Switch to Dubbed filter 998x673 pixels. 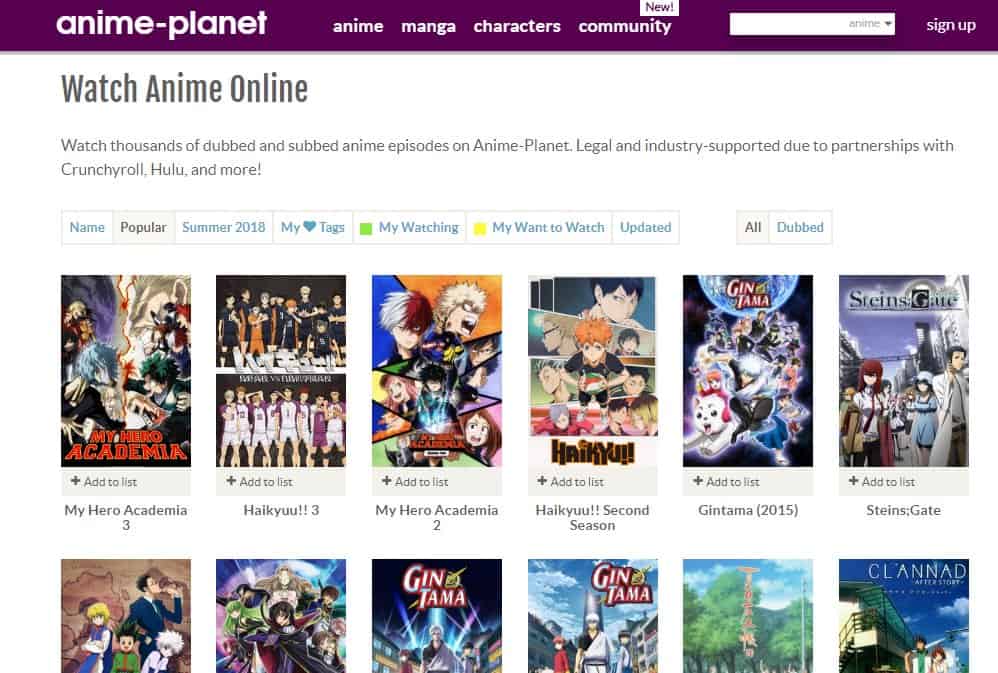(800, 227)
